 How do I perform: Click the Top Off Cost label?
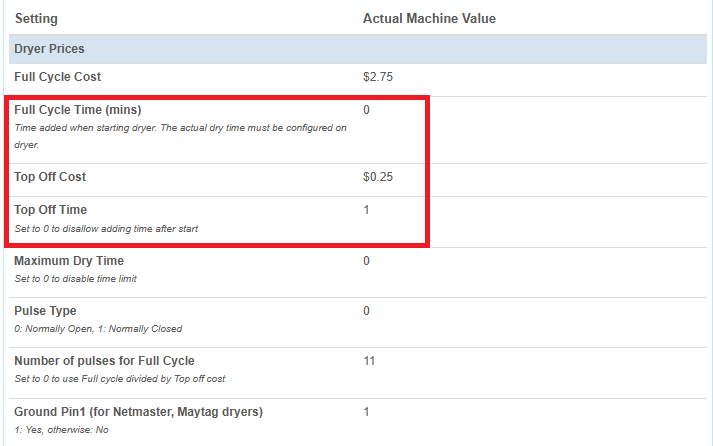pyautogui.click(x=50, y=177)
